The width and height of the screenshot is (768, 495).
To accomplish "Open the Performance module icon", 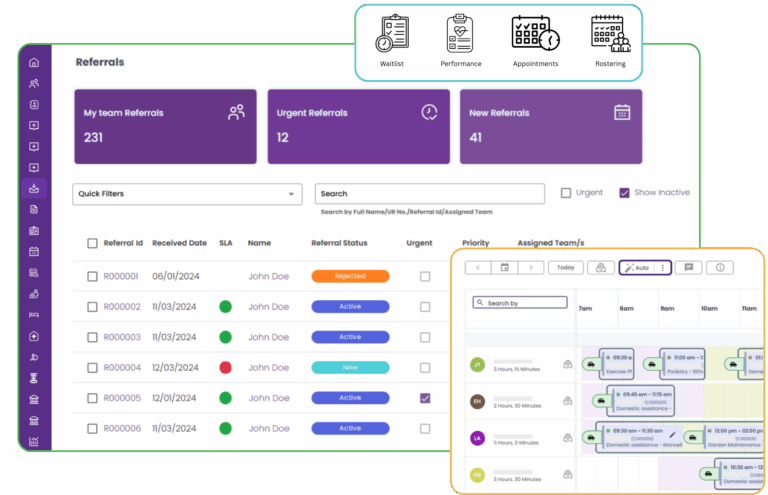I will pyautogui.click(x=460, y=35).
